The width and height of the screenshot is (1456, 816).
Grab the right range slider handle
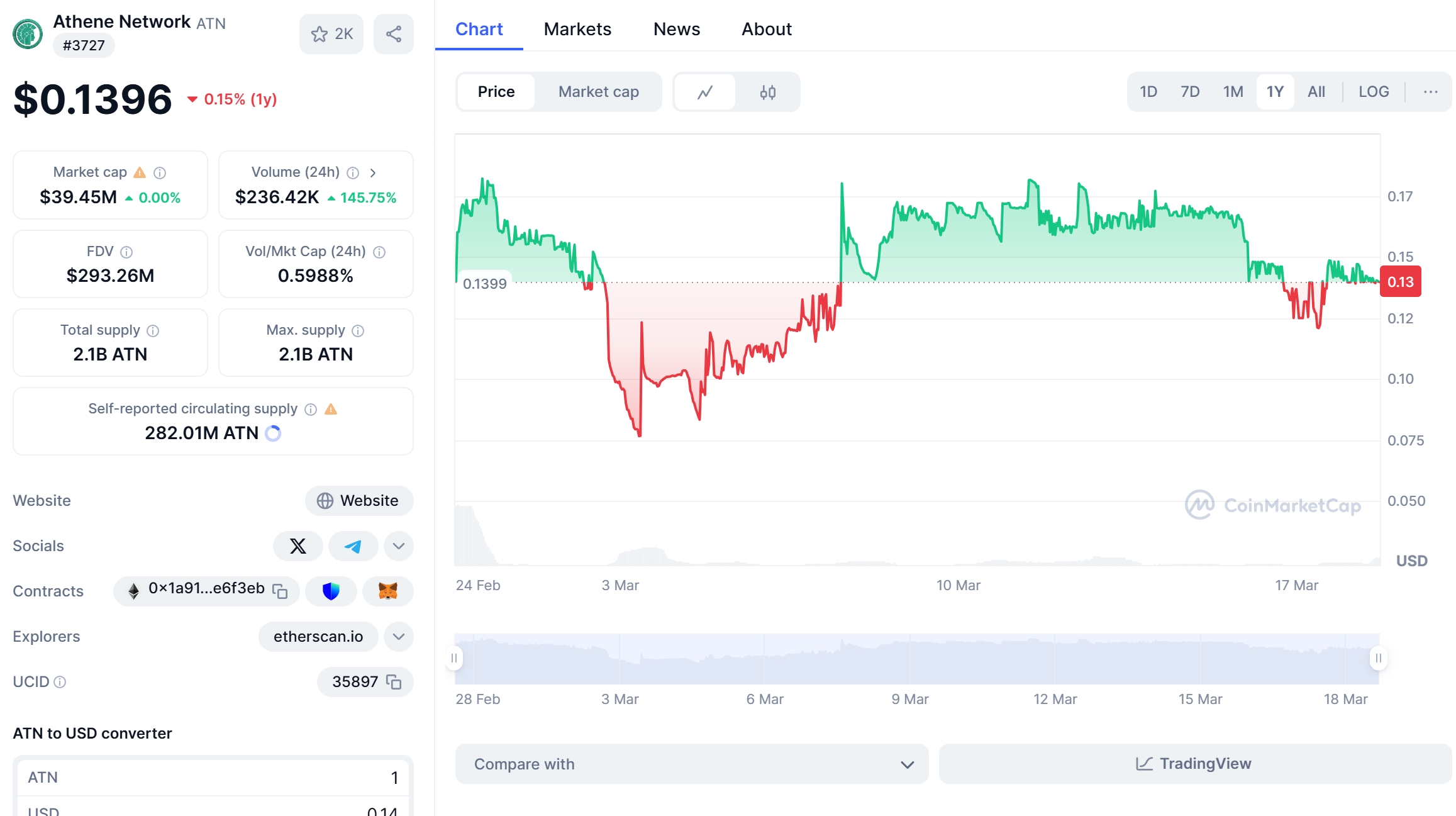point(1378,658)
